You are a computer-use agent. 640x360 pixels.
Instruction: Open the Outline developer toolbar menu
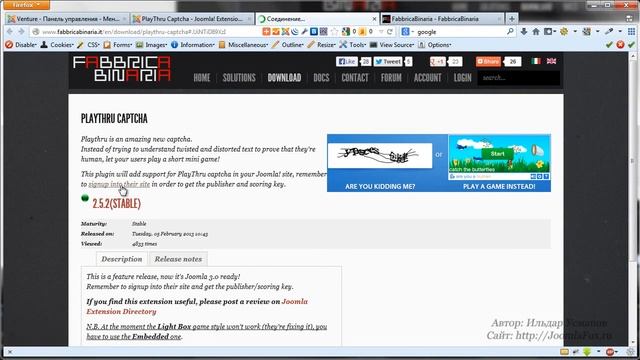tap(288, 45)
